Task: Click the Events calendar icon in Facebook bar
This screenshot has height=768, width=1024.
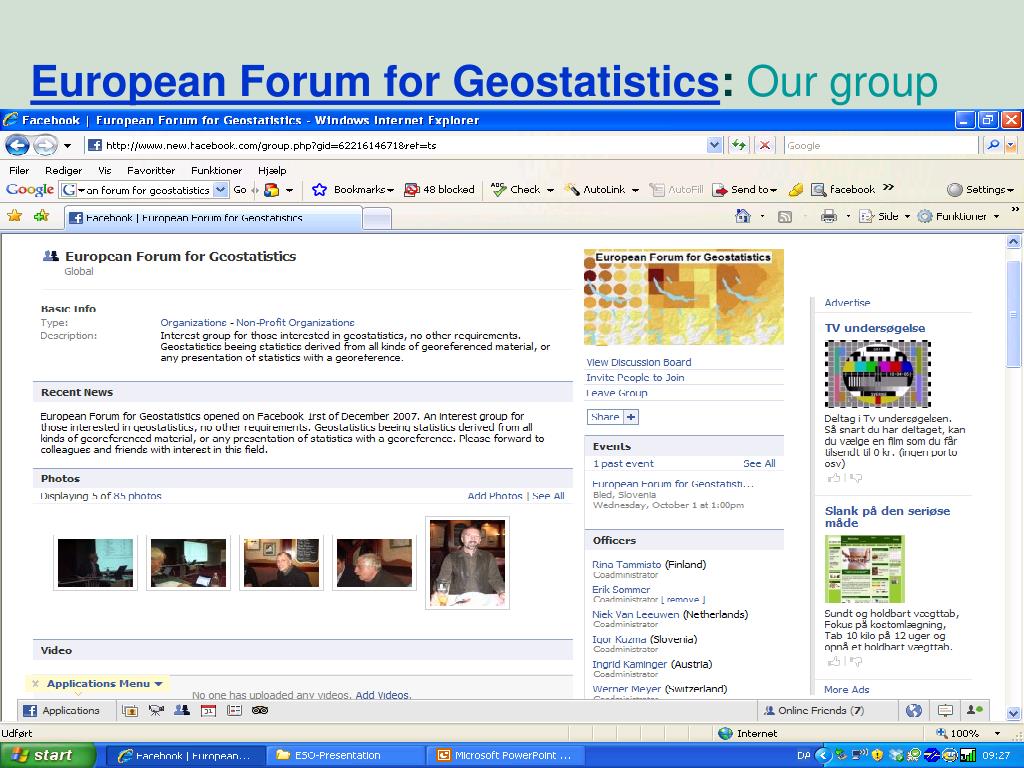Action: coord(208,711)
